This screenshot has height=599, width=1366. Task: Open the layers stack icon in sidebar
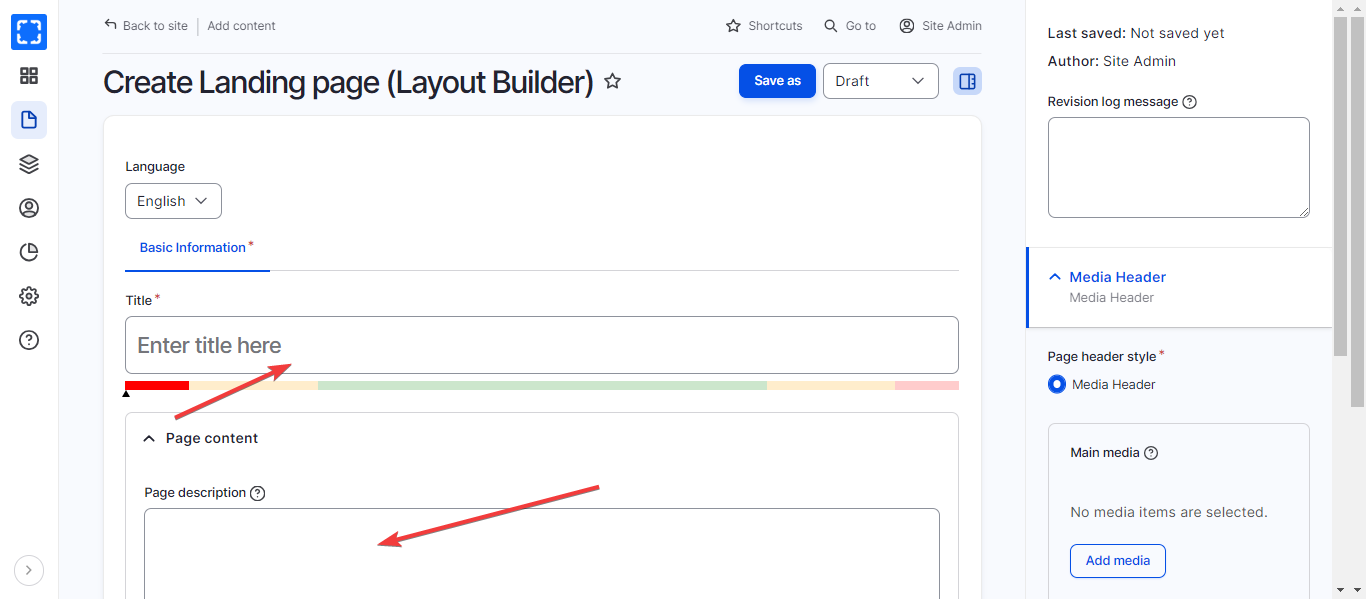tap(29, 164)
